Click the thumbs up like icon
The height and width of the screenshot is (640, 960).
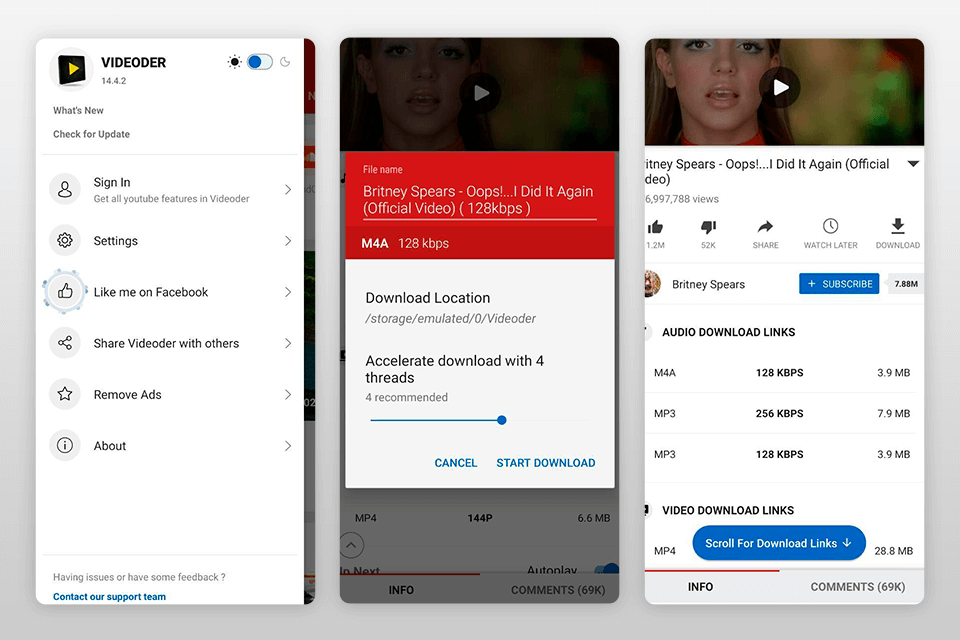657,227
